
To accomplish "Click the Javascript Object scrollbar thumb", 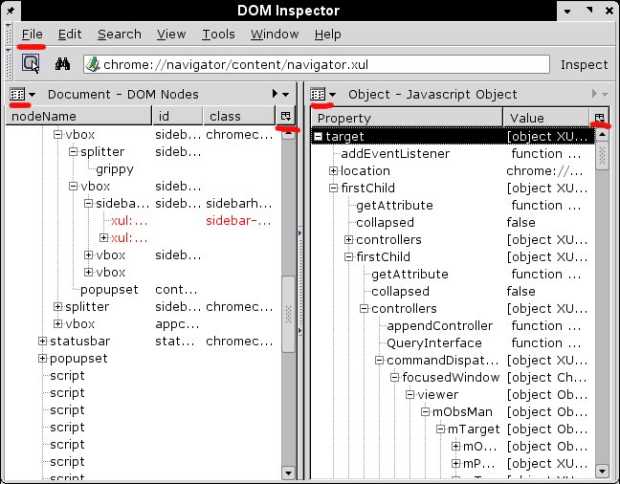I will pyautogui.click(x=602, y=156).
